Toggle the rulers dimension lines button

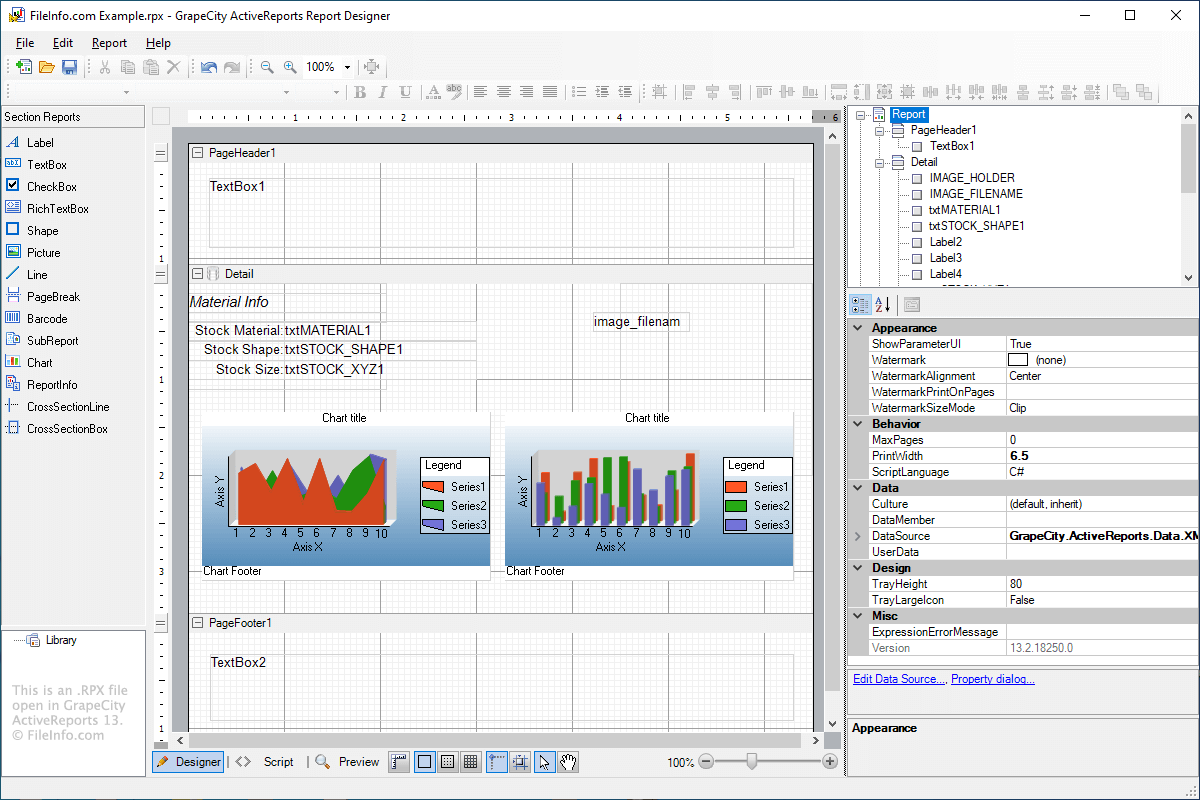[398, 762]
